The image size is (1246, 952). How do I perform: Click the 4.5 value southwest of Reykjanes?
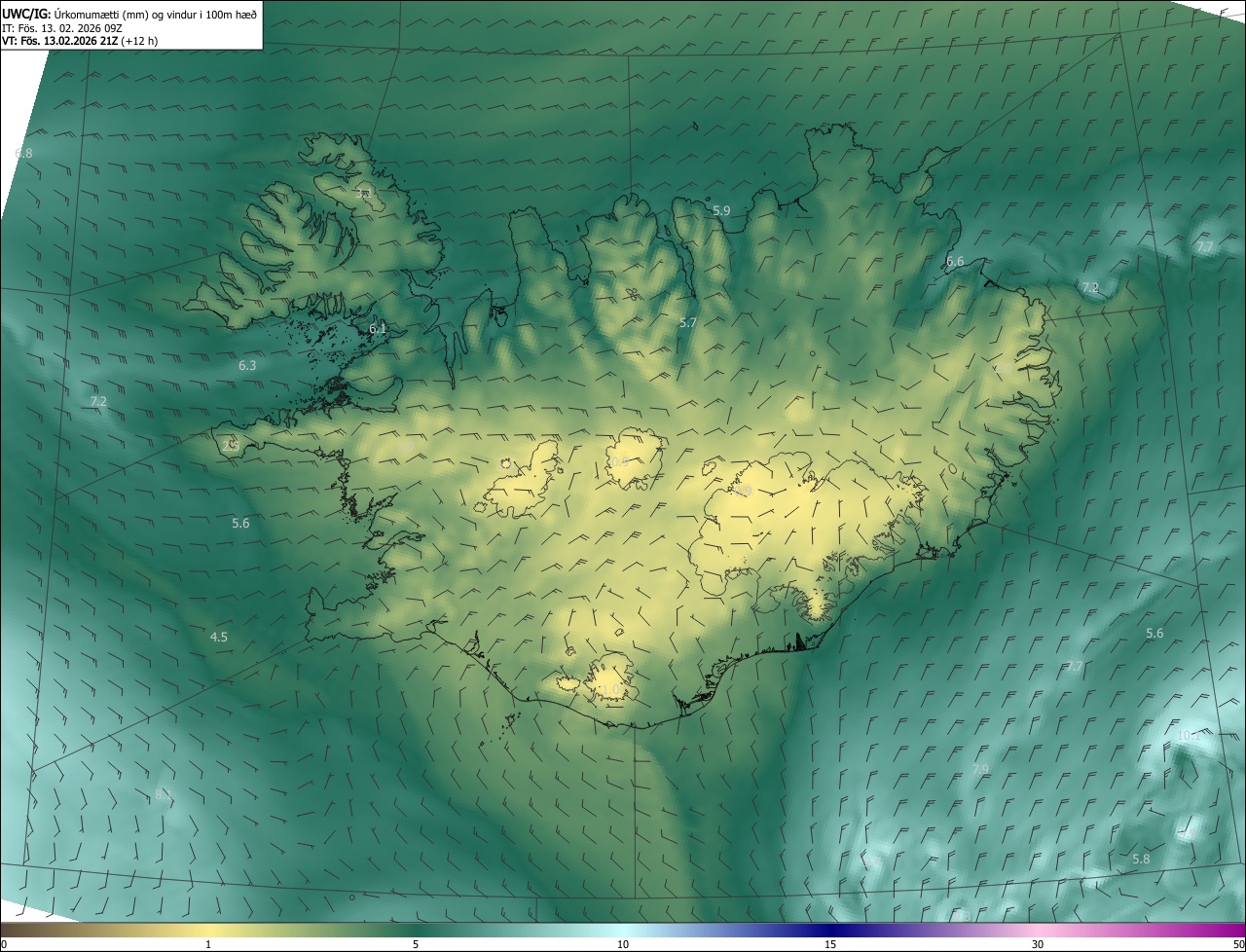click(x=219, y=638)
